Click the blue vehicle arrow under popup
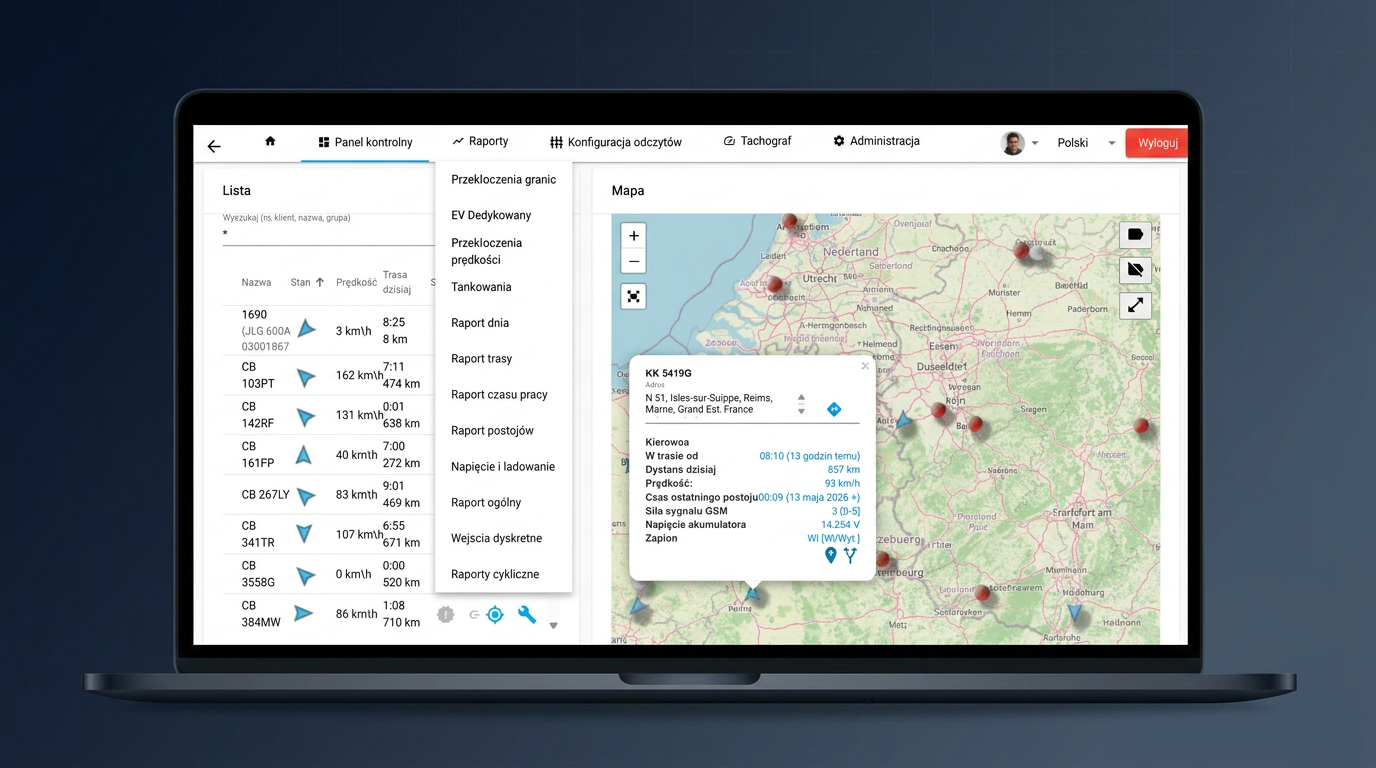The width and height of the screenshot is (1376, 768). [x=753, y=594]
